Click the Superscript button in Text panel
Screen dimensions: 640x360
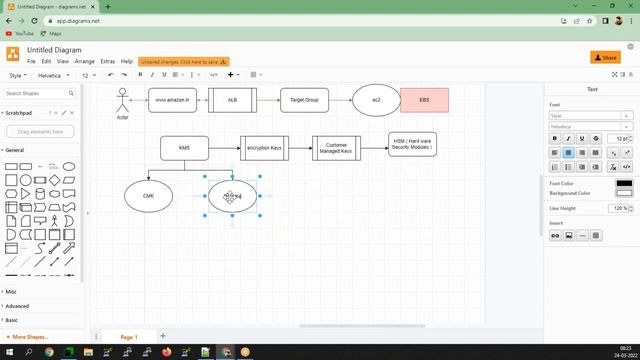pos(627,153)
